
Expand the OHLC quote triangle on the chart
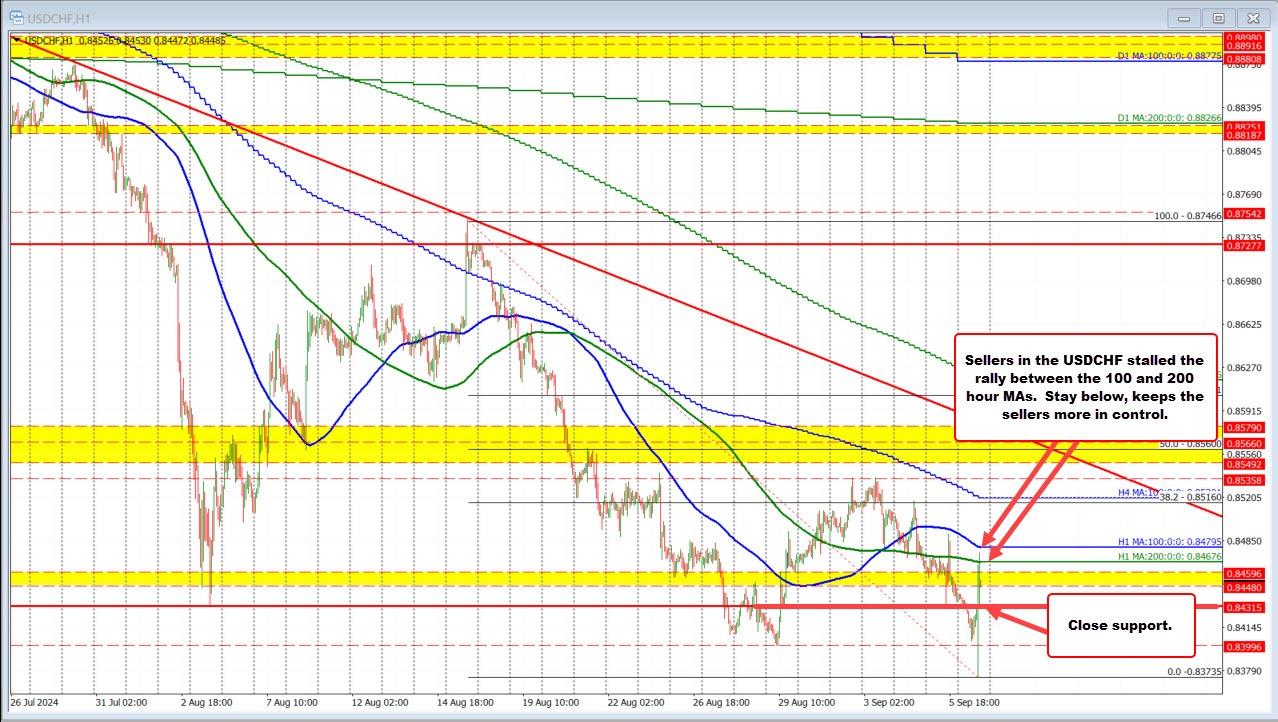[x=17, y=41]
